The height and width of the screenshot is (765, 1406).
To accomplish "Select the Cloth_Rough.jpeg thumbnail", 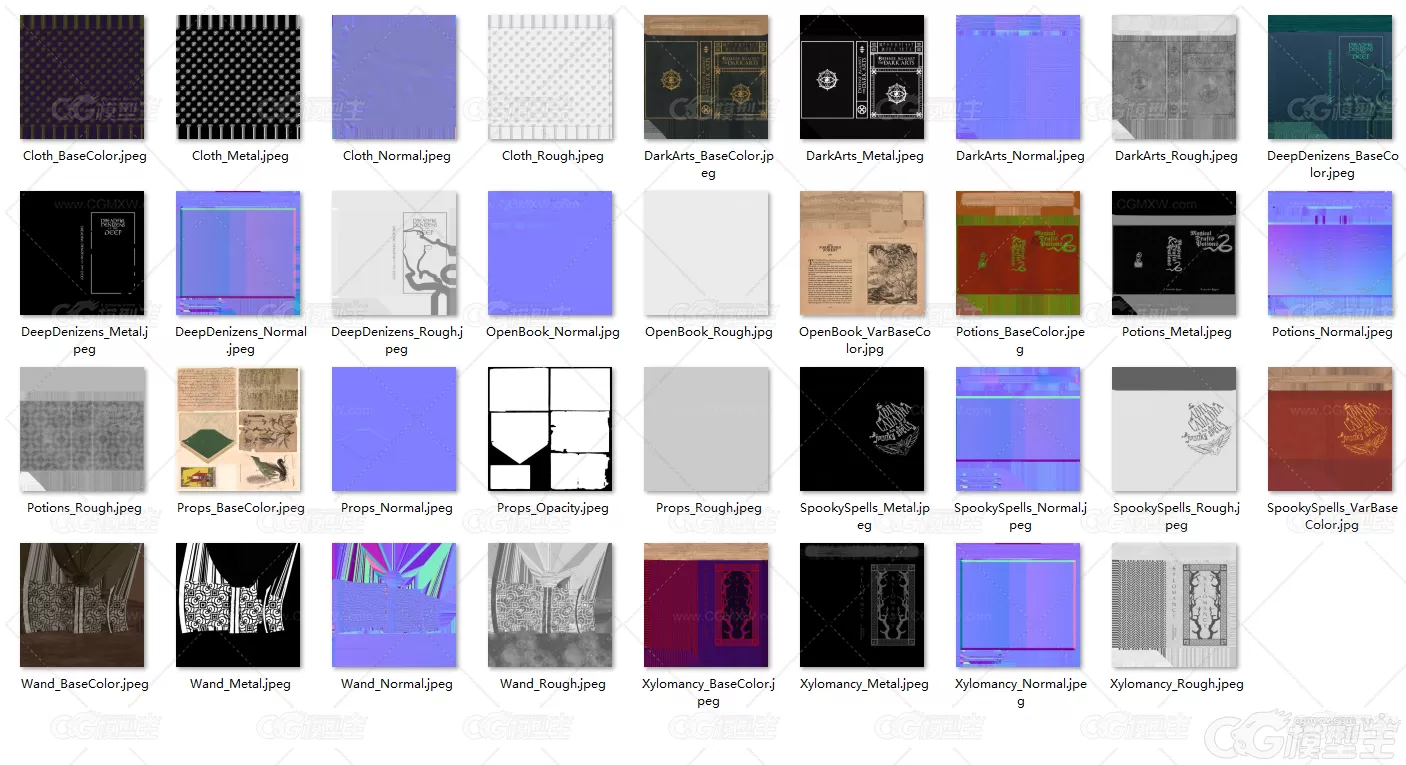I will coord(550,77).
